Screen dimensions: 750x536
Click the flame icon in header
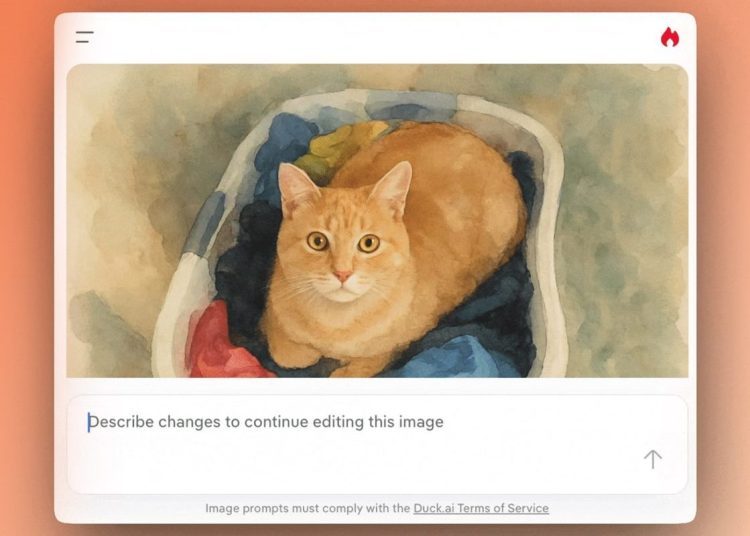point(670,37)
